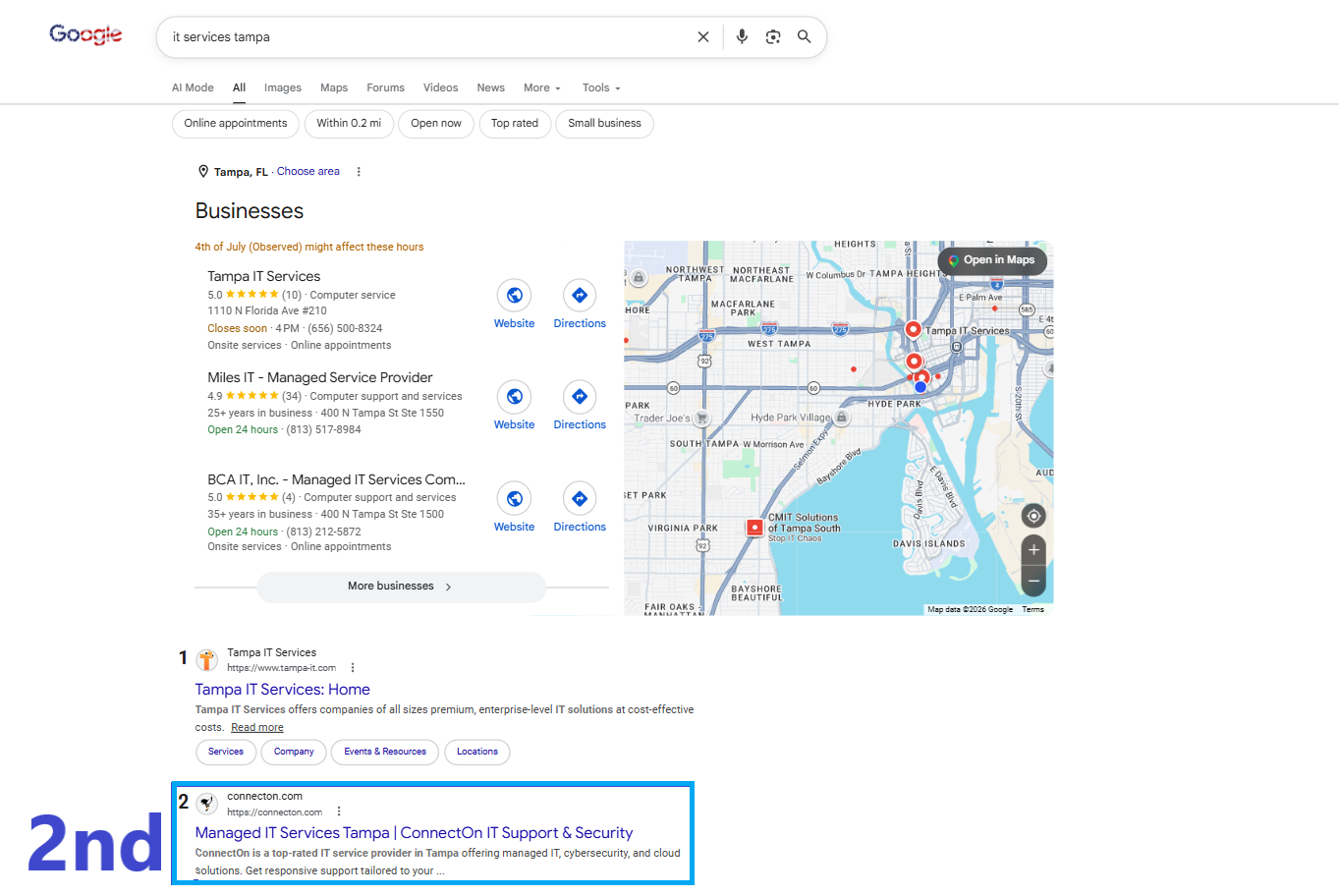This screenshot has height=896, width=1339.
Task: Open the Tampa IT Services: Home result
Action: pyautogui.click(x=282, y=690)
